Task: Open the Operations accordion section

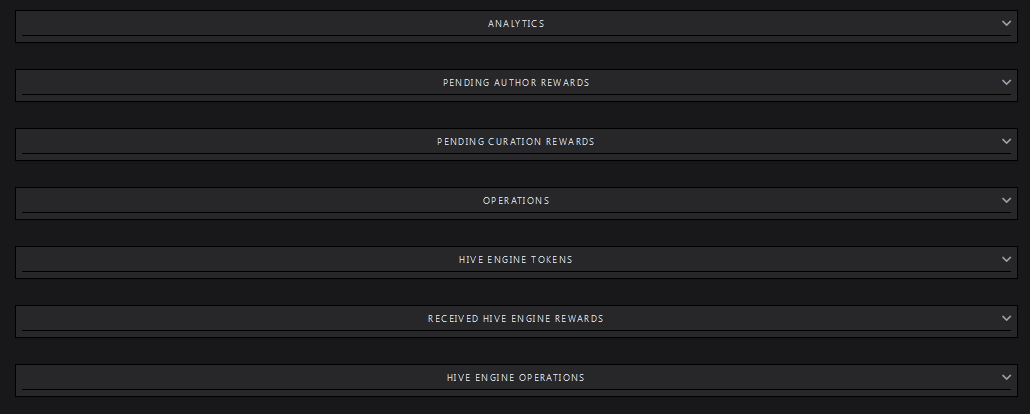Action: pyautogui.click(x=516, y=204)
